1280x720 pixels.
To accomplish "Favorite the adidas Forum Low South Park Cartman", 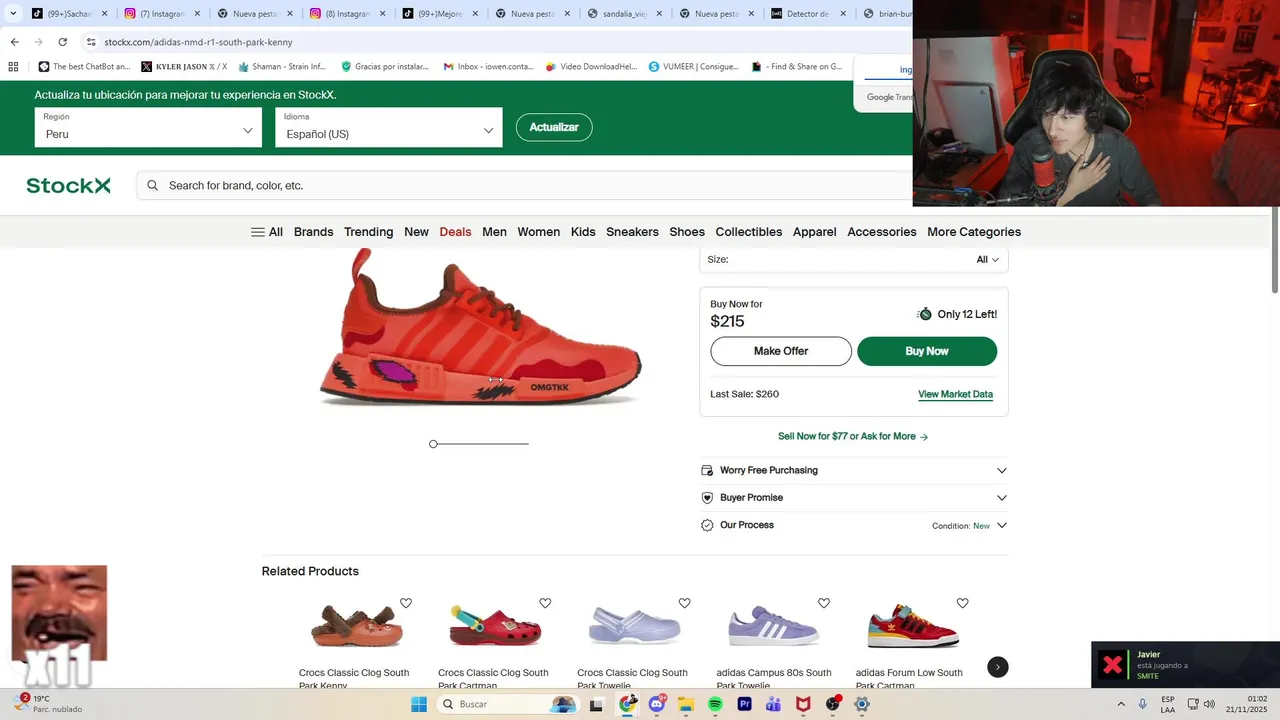I will coord(962,603).
